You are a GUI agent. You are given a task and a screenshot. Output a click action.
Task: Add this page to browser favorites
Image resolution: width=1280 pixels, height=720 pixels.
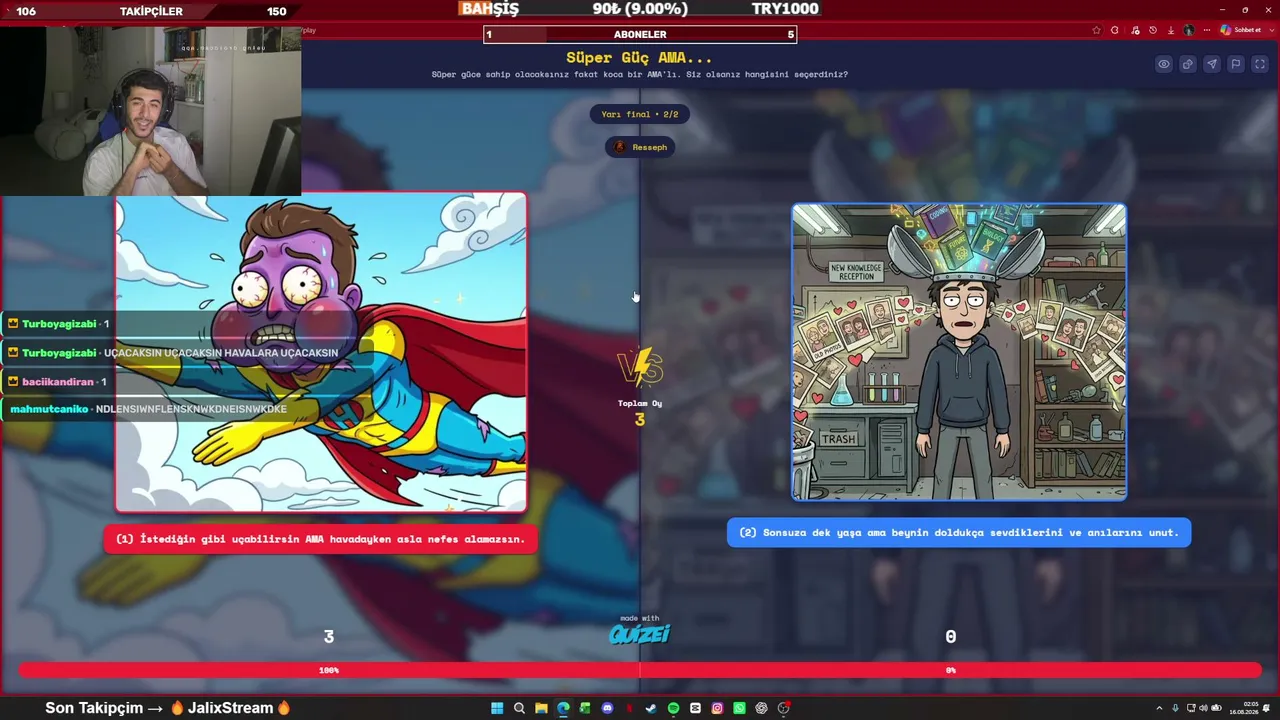pos(1097,30)
